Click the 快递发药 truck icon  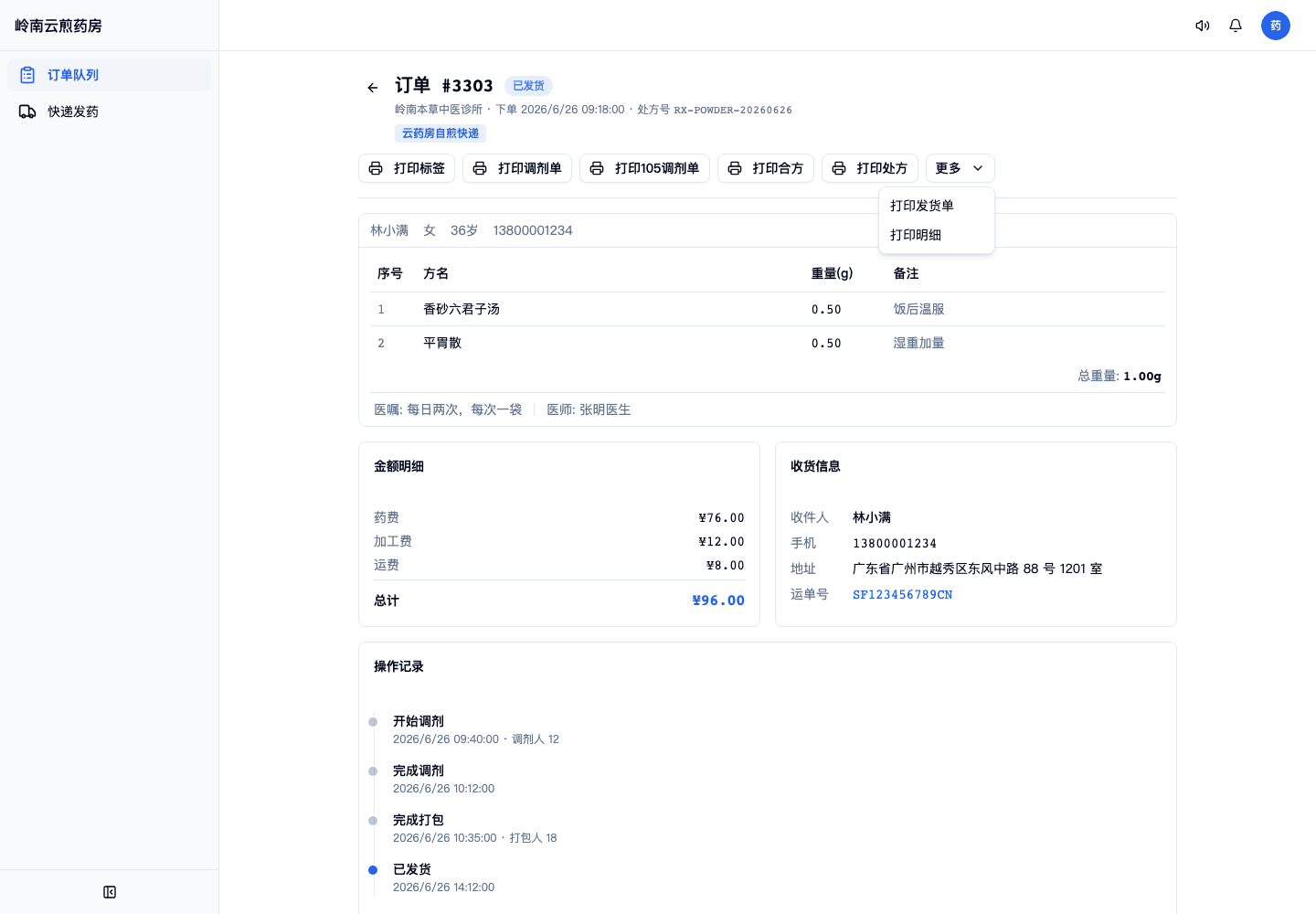point(27,112)
